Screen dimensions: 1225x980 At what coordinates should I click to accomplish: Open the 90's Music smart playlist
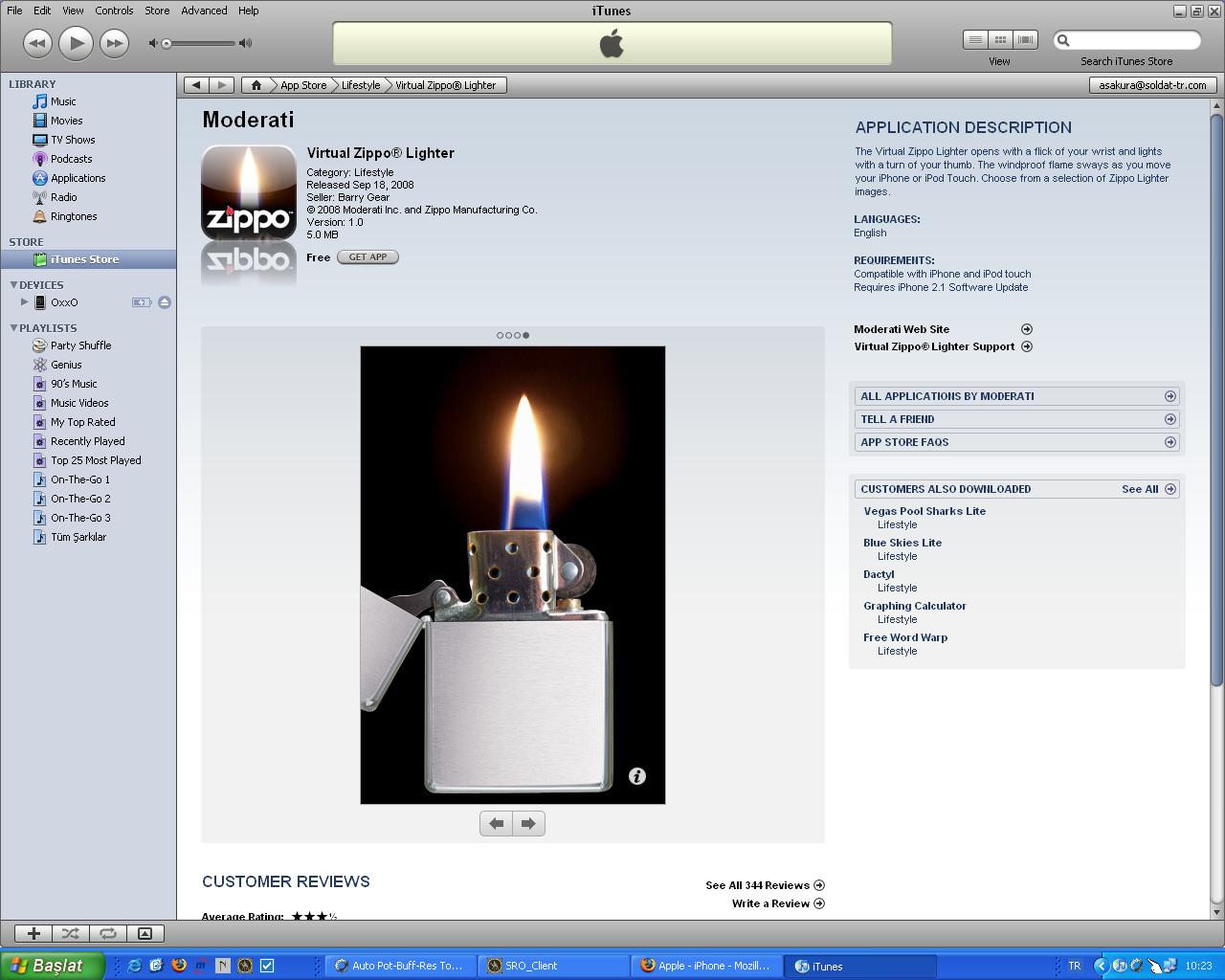pyautogui.click(x=74, y=384)
